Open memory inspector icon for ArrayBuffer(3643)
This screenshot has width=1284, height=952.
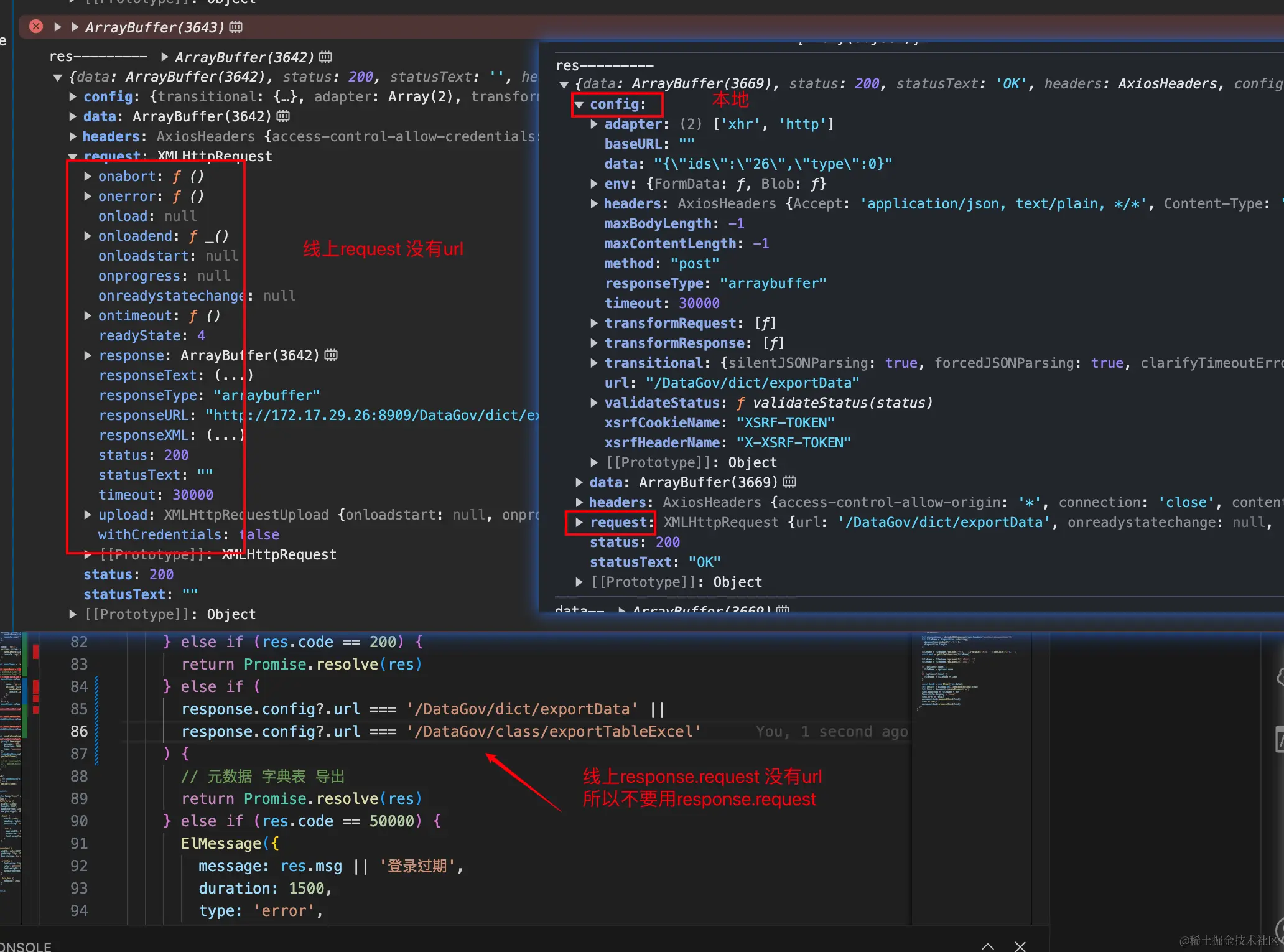pos(236,27)
